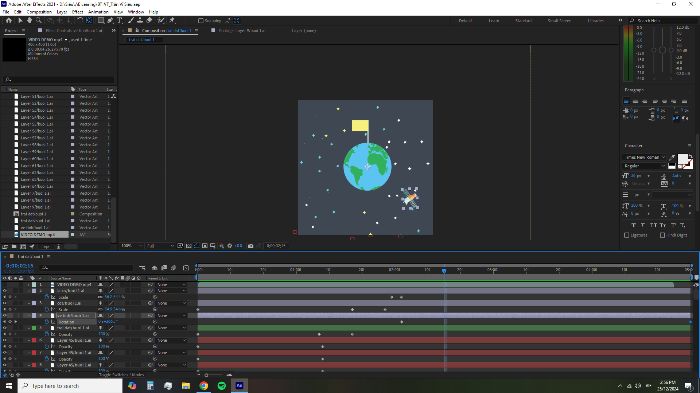
Task: Open parent dropdown for VIDEO DEMO.mp4 layer
Action: pos(171,284)
